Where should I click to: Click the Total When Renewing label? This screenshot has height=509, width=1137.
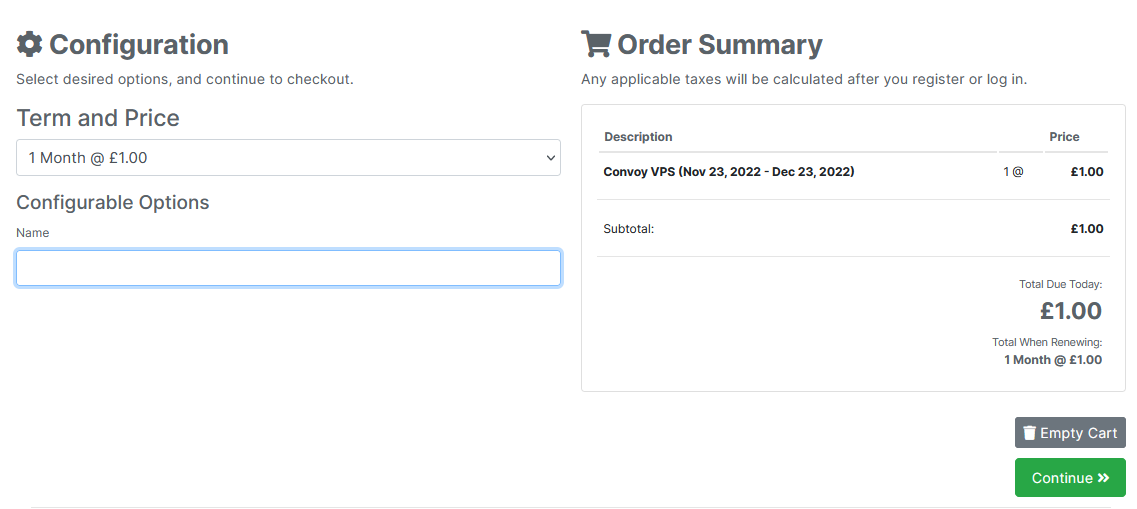[x=1047, y=342]
